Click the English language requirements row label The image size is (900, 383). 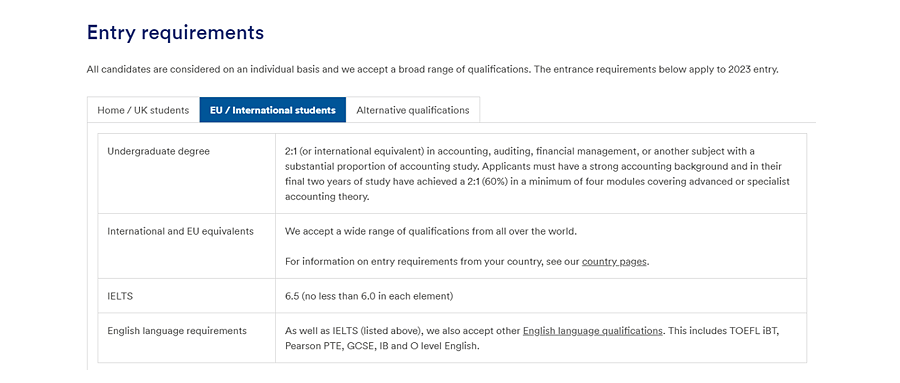[x=177, y=331]
